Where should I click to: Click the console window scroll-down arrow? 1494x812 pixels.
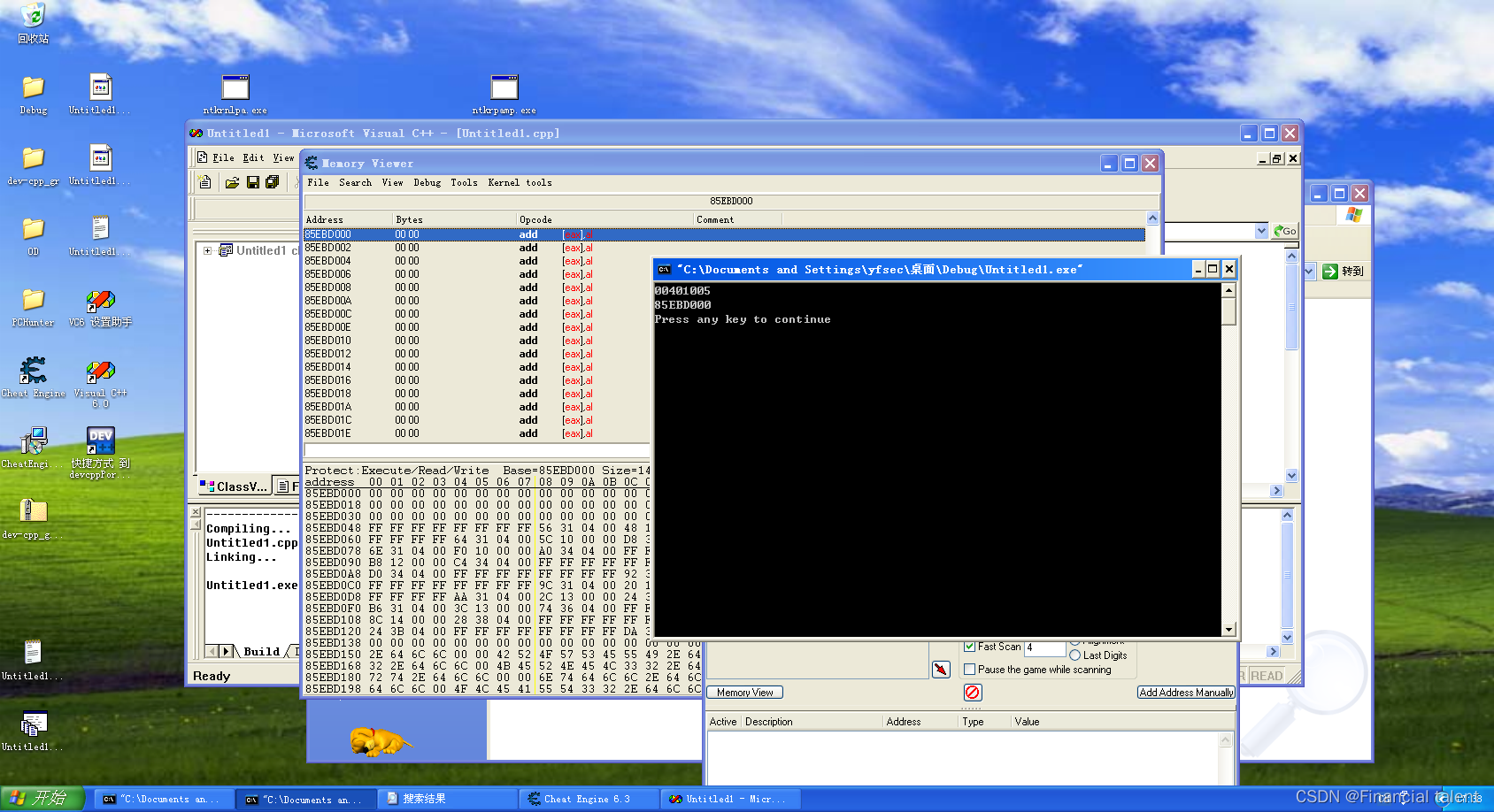[1228, 630]
